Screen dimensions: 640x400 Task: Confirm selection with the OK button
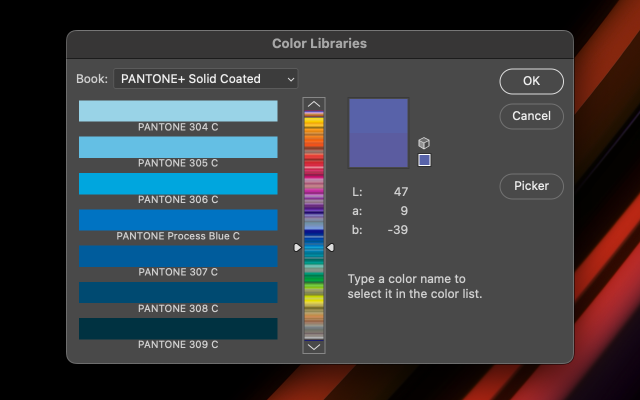(x=531, y=81)
